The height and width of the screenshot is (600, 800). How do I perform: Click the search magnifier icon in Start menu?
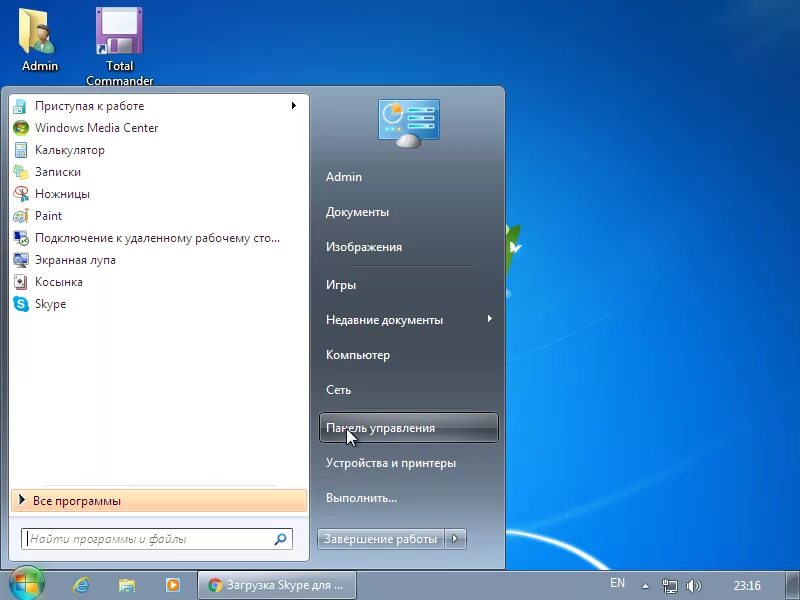point(280,539)
